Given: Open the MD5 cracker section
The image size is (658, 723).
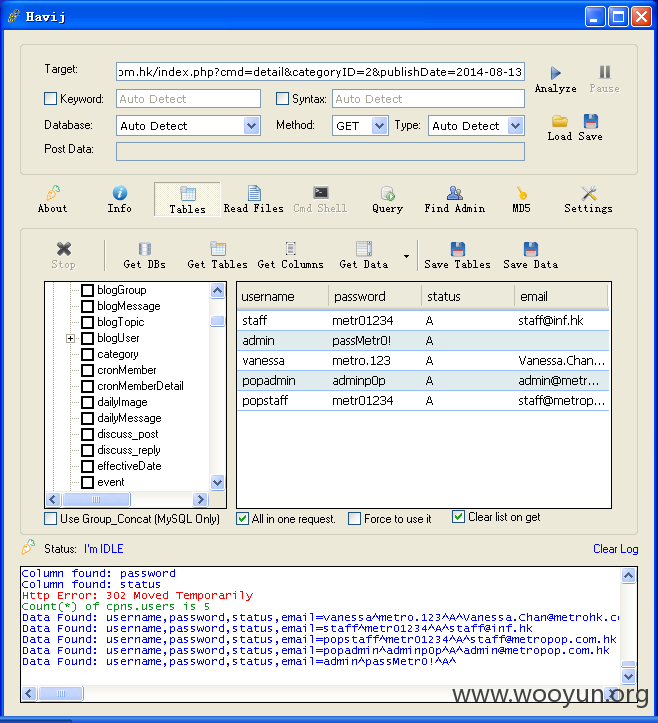Looking at the screenshot, I should 521,199.
